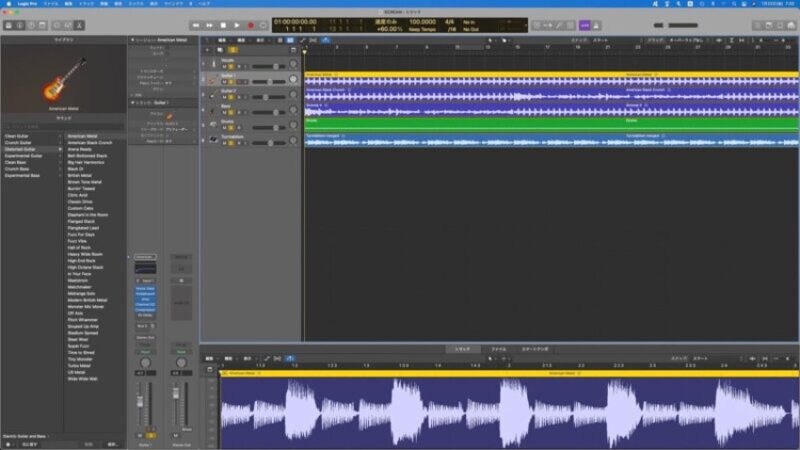Select the Turbo Metal patch
Image resolution: width=800 pixels, height=450 pixels.
pyautogui.click(x=80, y=366)
